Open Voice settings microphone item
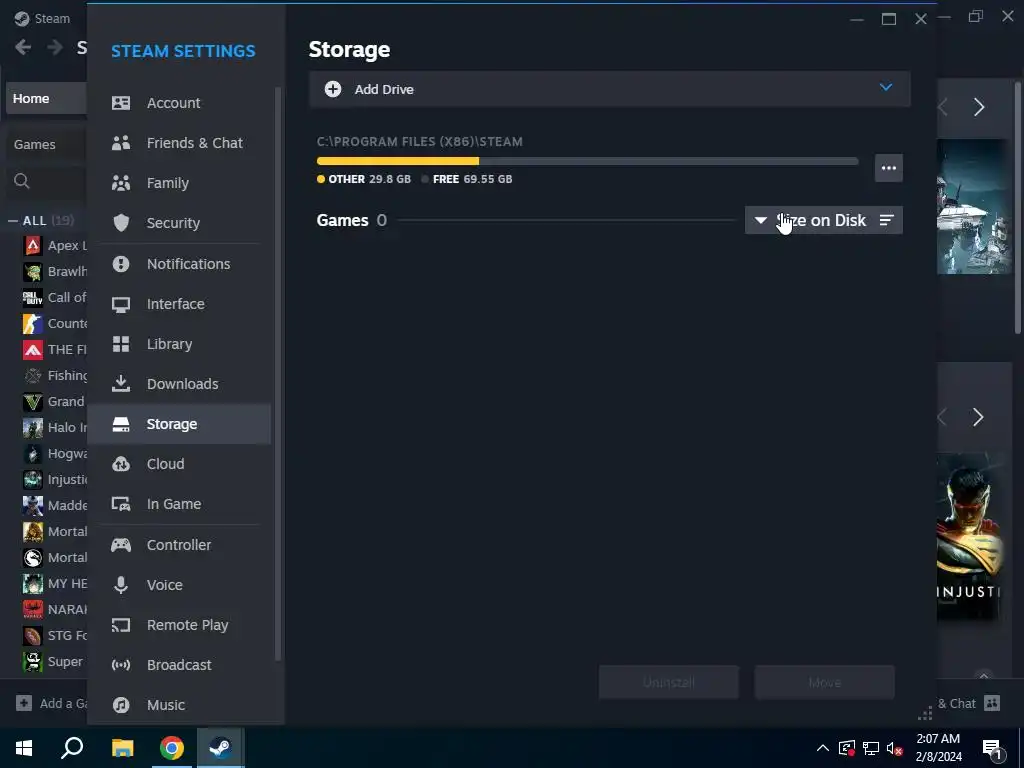Viewport: 1024px width, 768px height. [179, 584]
